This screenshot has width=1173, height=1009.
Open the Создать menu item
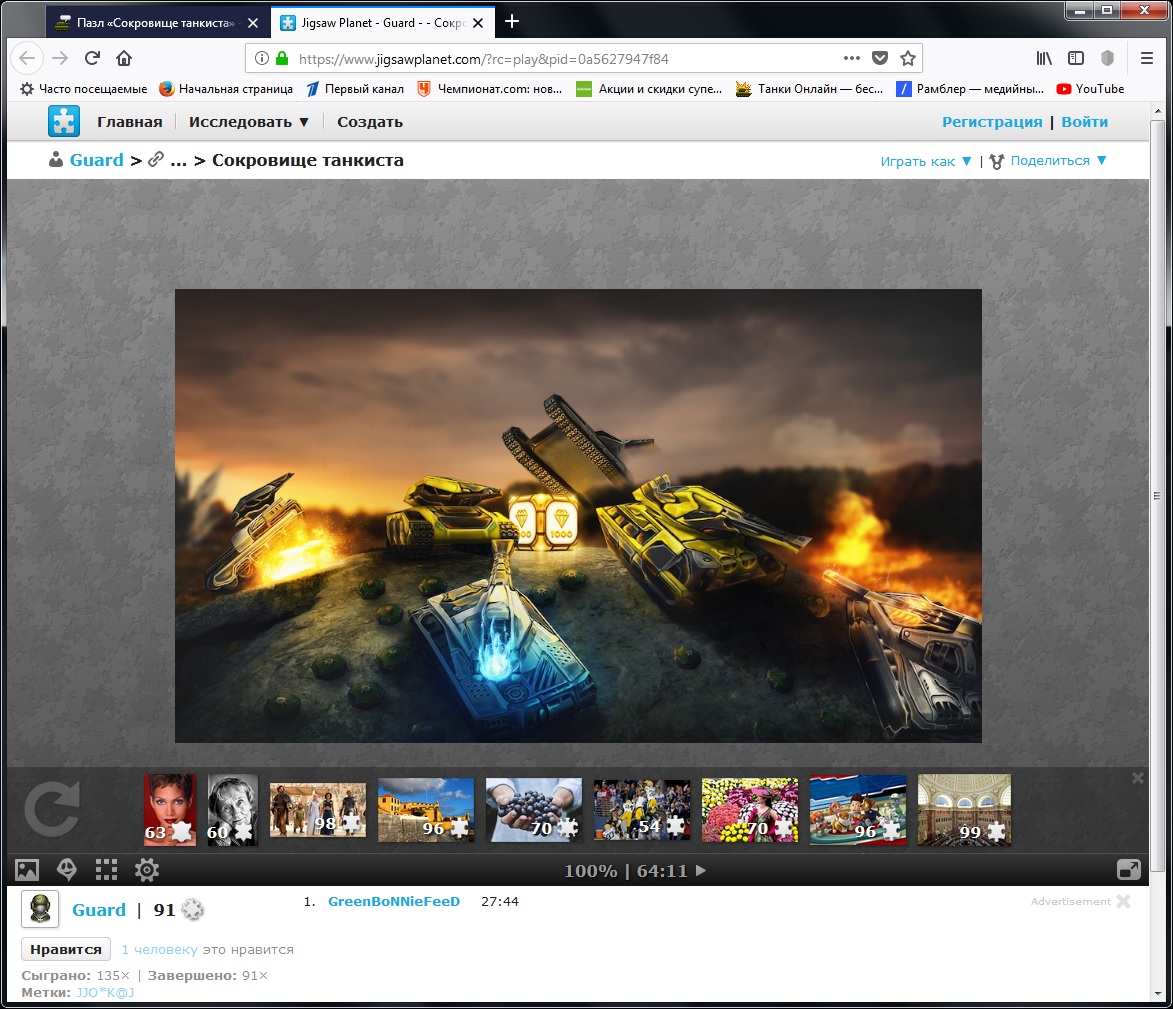pyautogui.click(x=370, y=122)
